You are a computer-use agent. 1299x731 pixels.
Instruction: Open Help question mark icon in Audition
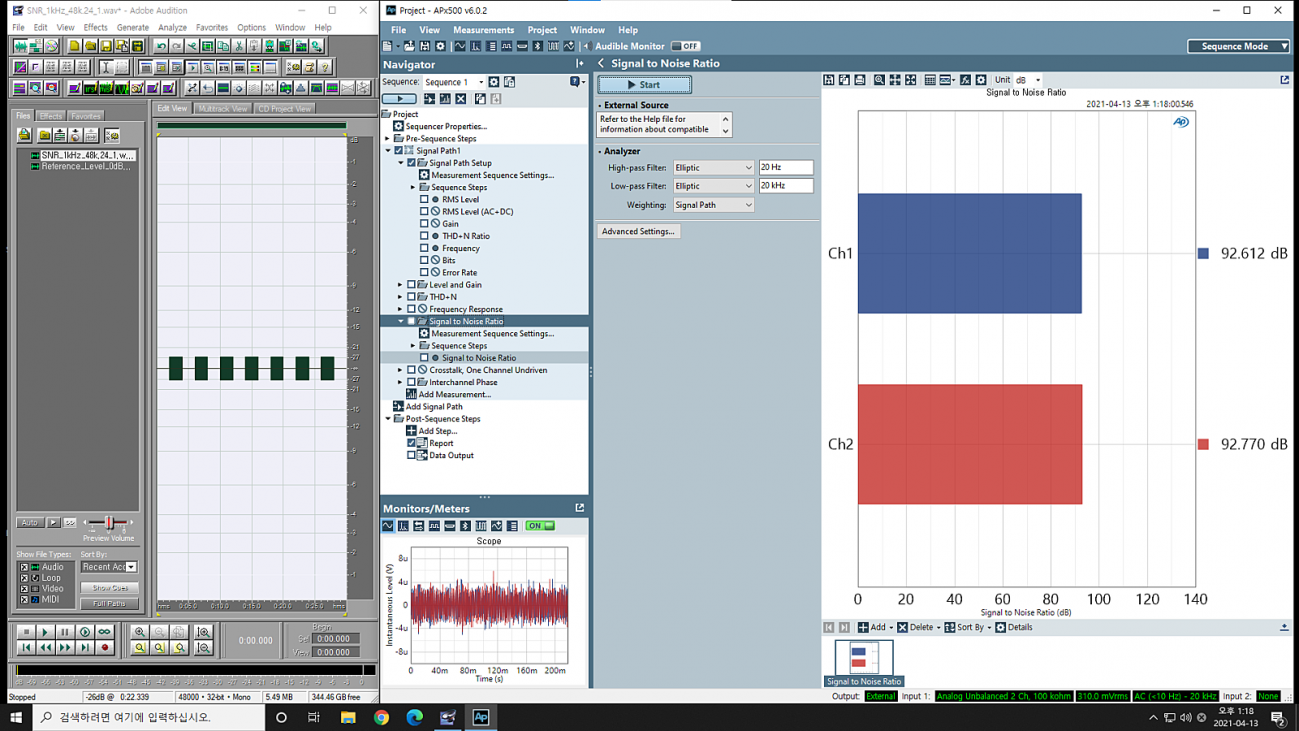coord(325,67)
